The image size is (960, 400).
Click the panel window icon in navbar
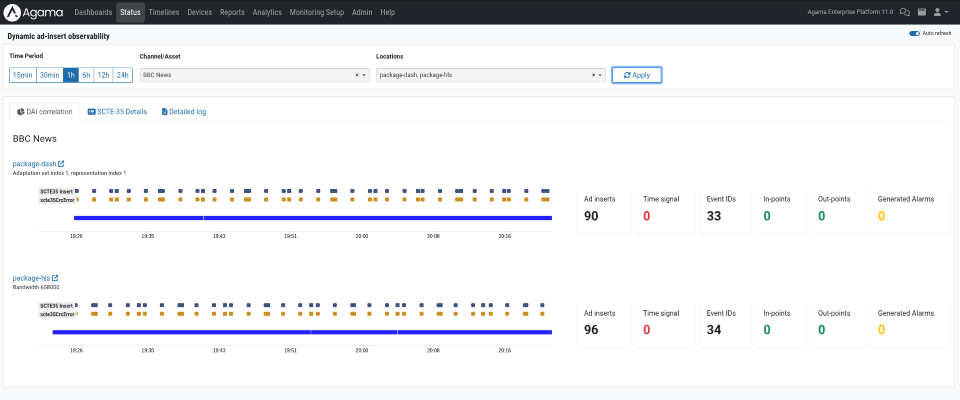pos(922,12)
